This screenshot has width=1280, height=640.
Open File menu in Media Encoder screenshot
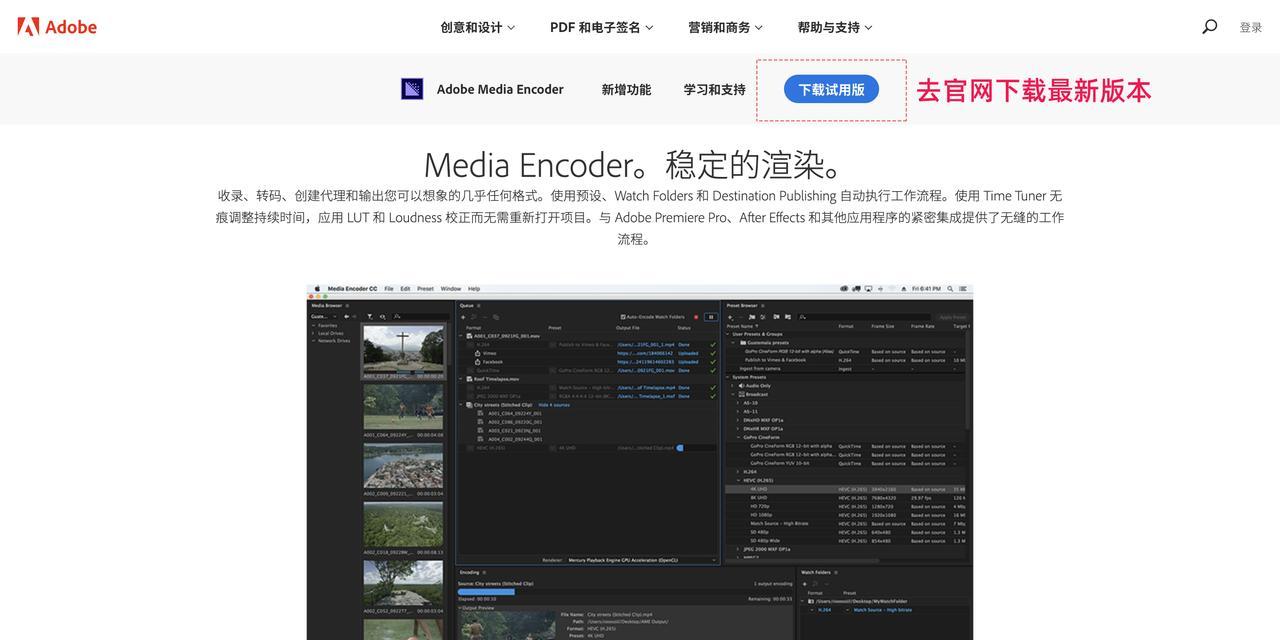coord(389,289)
